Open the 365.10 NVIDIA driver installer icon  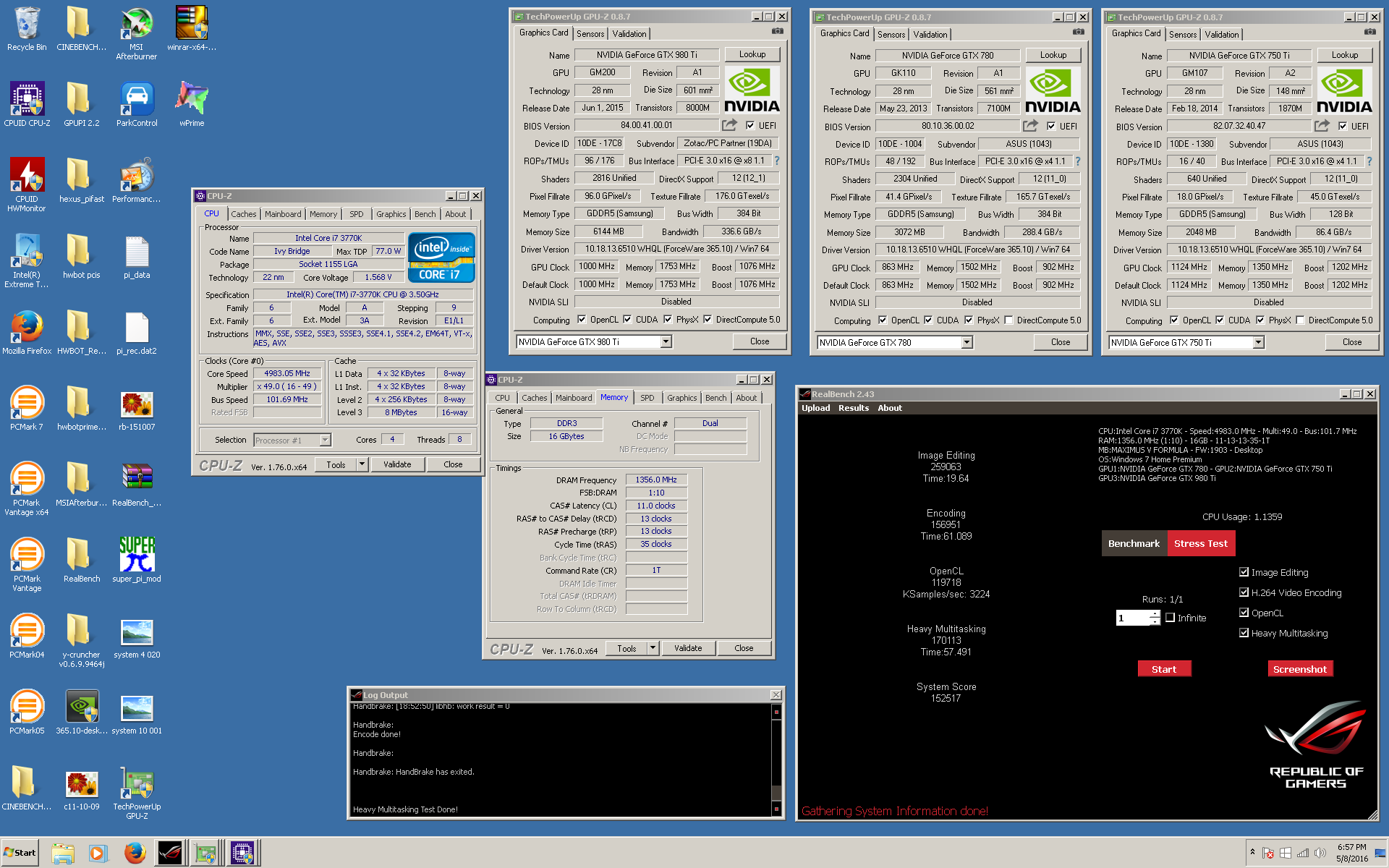coord(82,712)
